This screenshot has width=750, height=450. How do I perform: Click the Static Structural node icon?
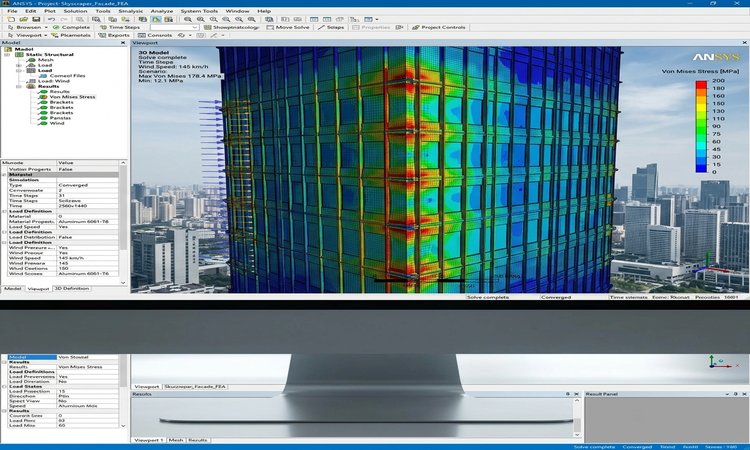coord(19,55)
